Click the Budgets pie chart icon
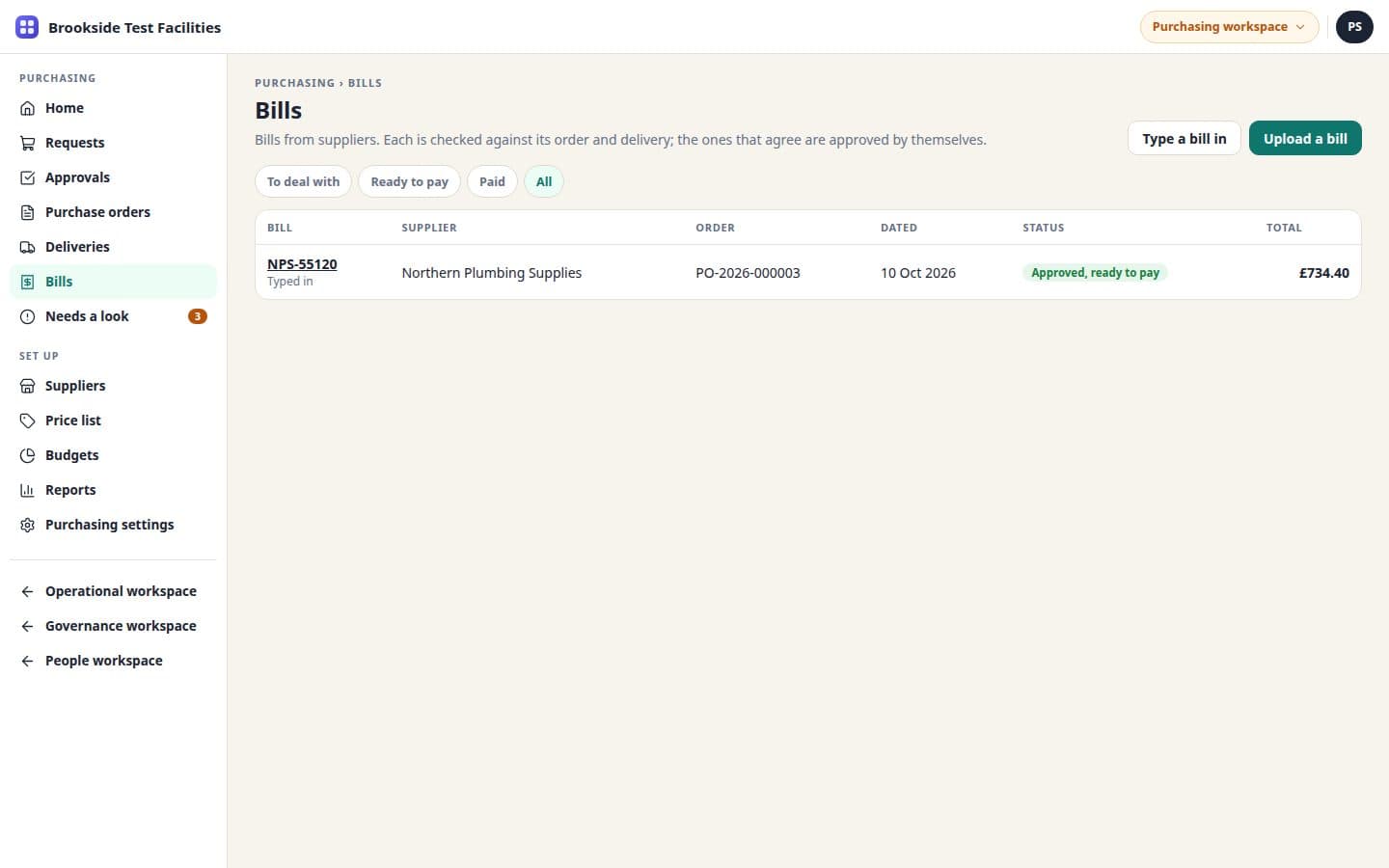This screenshot has height=868, width=1389. [27, 455]
